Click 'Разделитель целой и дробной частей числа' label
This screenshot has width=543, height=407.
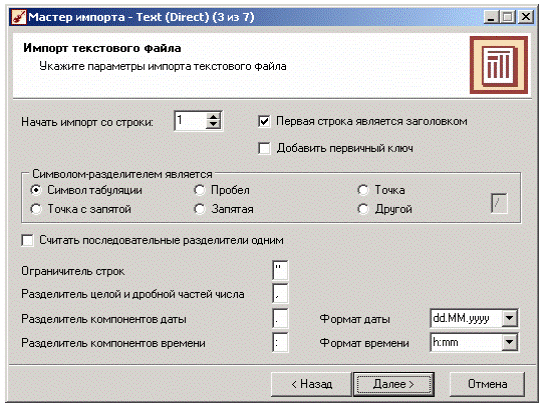133,294
